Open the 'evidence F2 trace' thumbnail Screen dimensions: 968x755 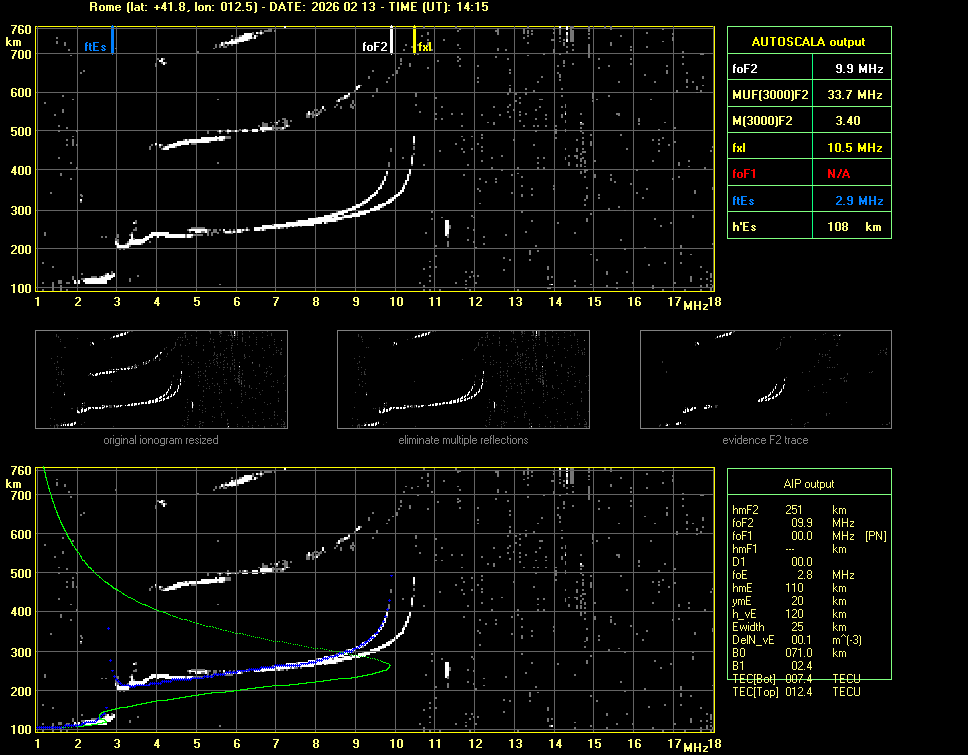click(765, 379)
